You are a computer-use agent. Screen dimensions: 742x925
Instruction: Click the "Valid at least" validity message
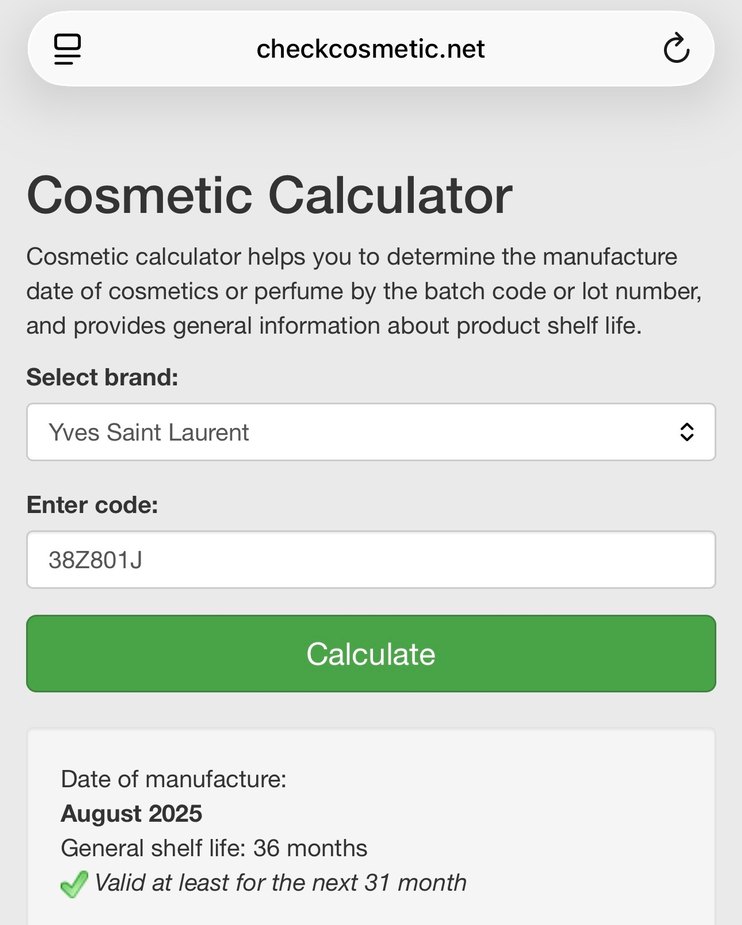pyautogui.click(x=280, y=883)
